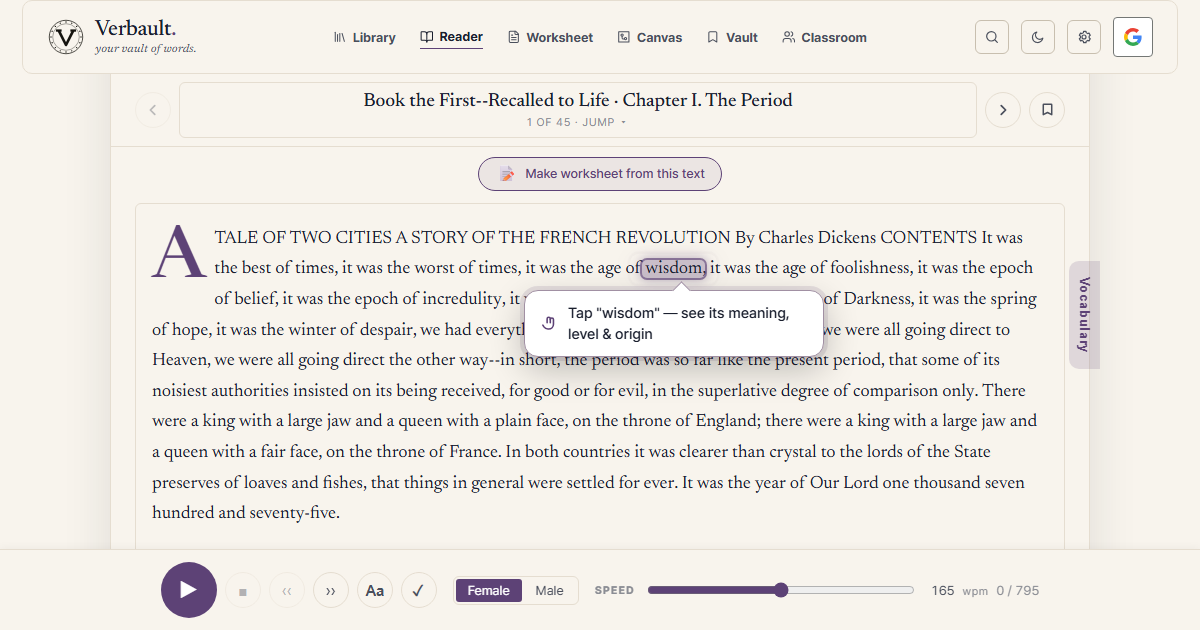1200x630 pixels.
Task: Click the checkmark button in the player bar
Action: click(x=419, y=591)
